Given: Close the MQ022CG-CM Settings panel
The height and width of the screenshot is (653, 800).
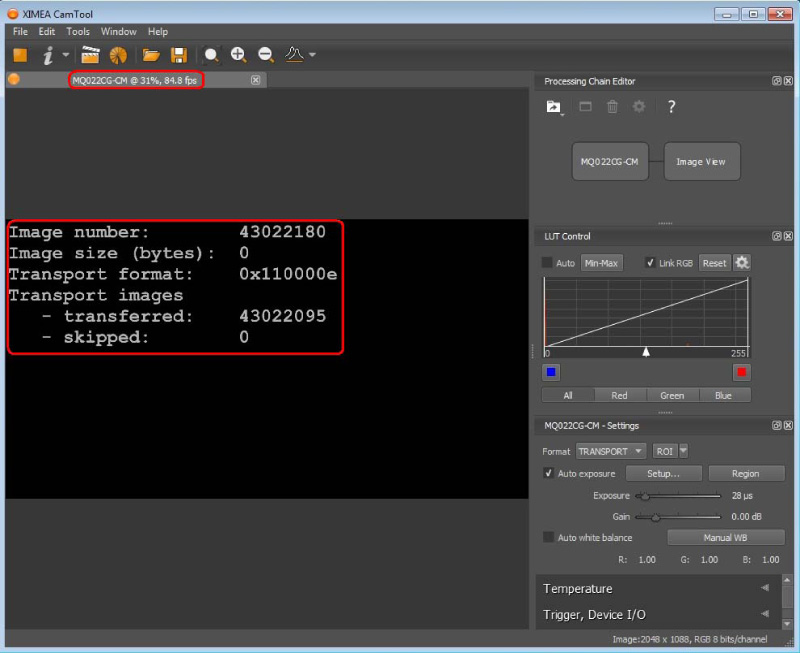Looking at the screenshot, I should [x=788, y=425].
